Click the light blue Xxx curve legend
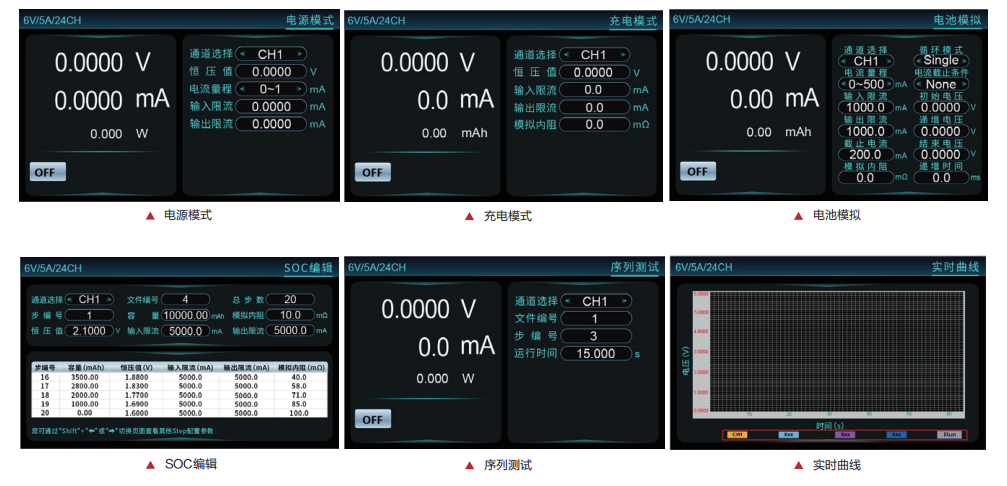The height and width of the screenshot is (486, 1007). 790,435
